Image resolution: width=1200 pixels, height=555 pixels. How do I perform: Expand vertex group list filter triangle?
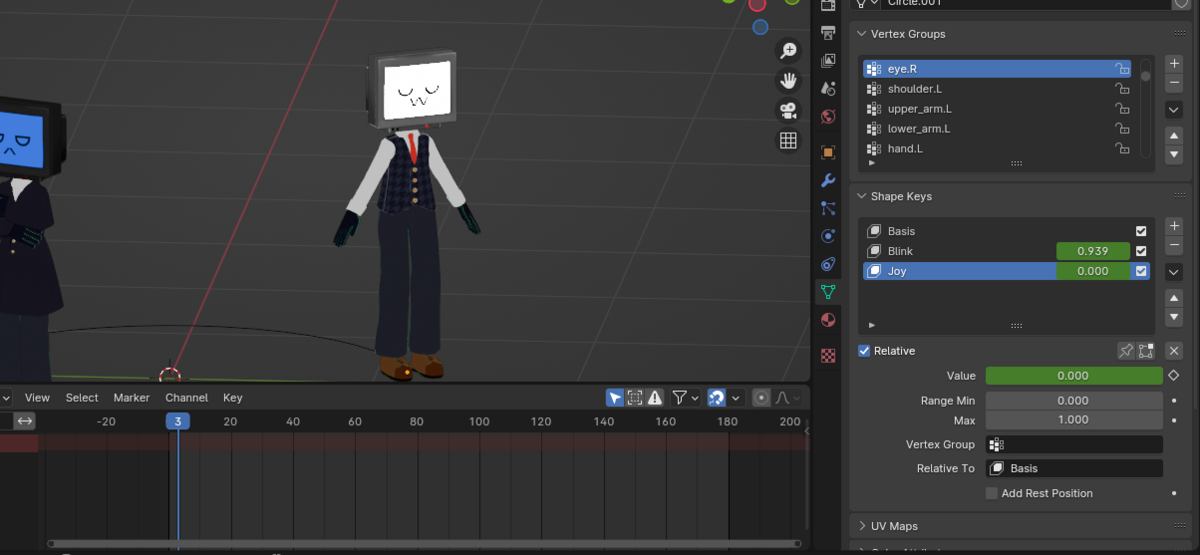[871, 162]
